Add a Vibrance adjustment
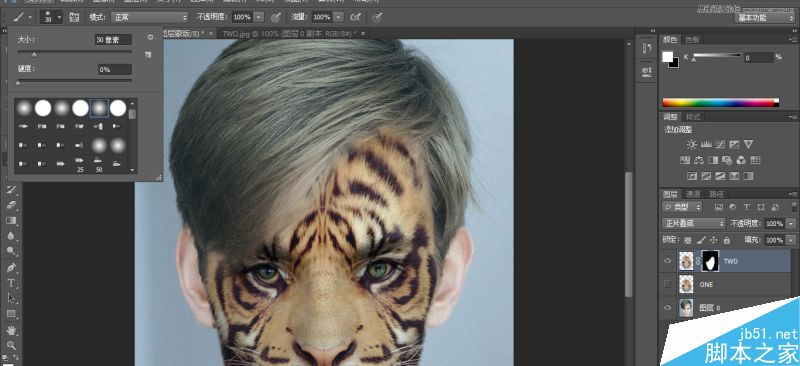800x366 pixels. [748, 144]
